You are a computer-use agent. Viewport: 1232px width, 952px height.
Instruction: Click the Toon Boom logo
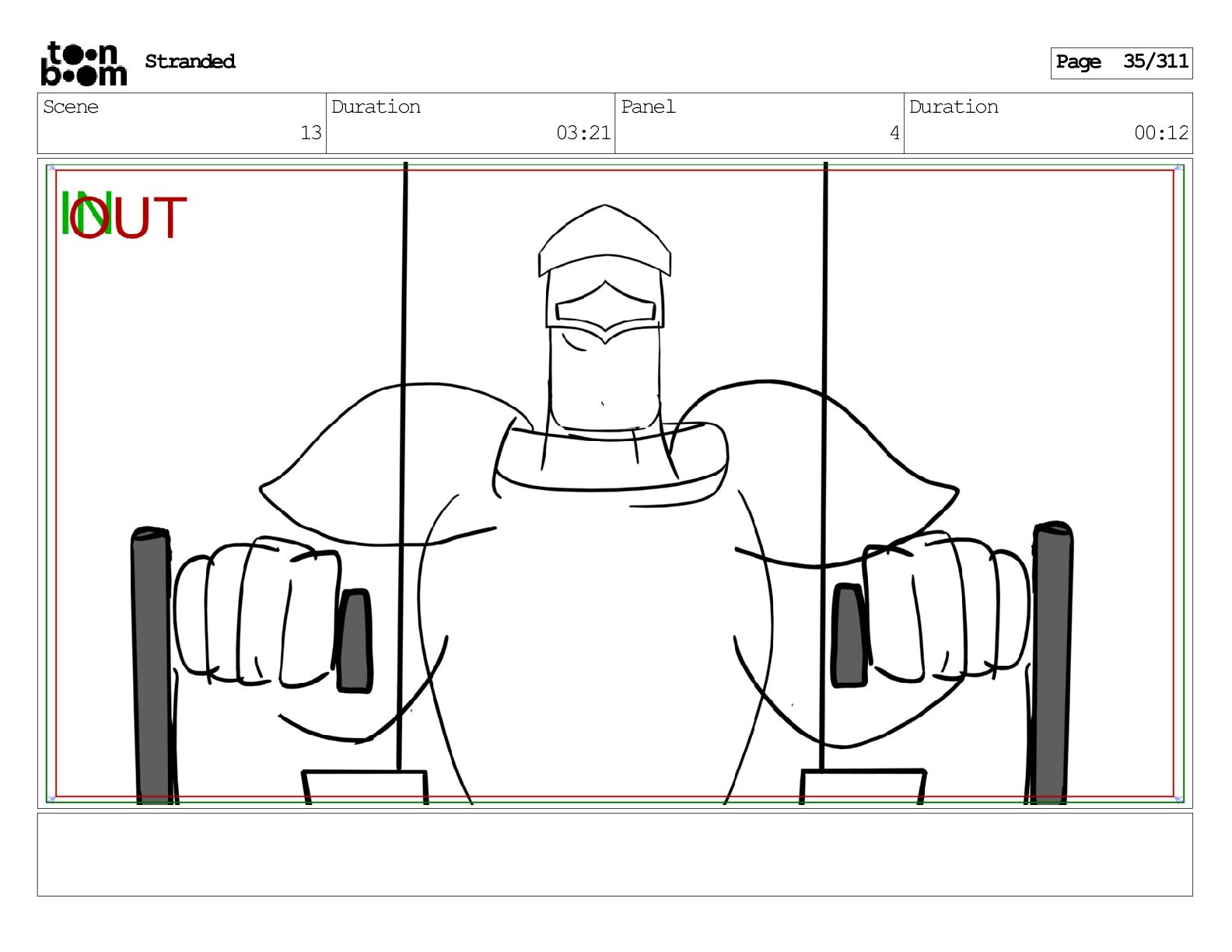[83, 63]
